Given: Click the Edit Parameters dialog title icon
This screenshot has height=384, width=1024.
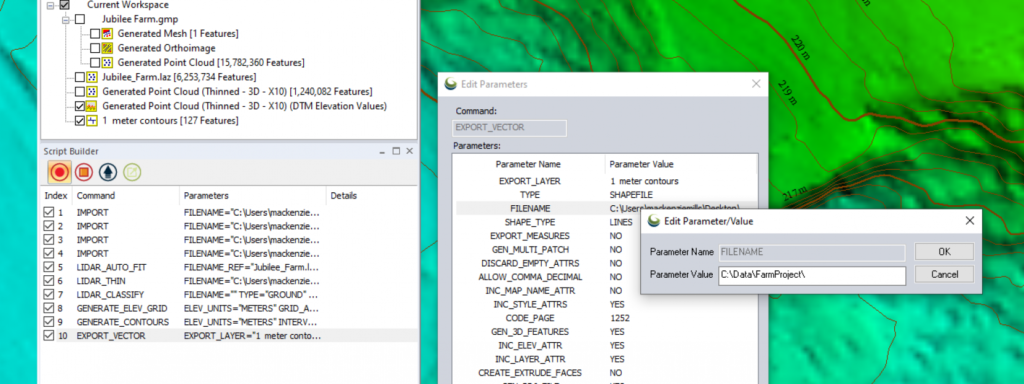Looking at the screenshot, I should 450,84.
